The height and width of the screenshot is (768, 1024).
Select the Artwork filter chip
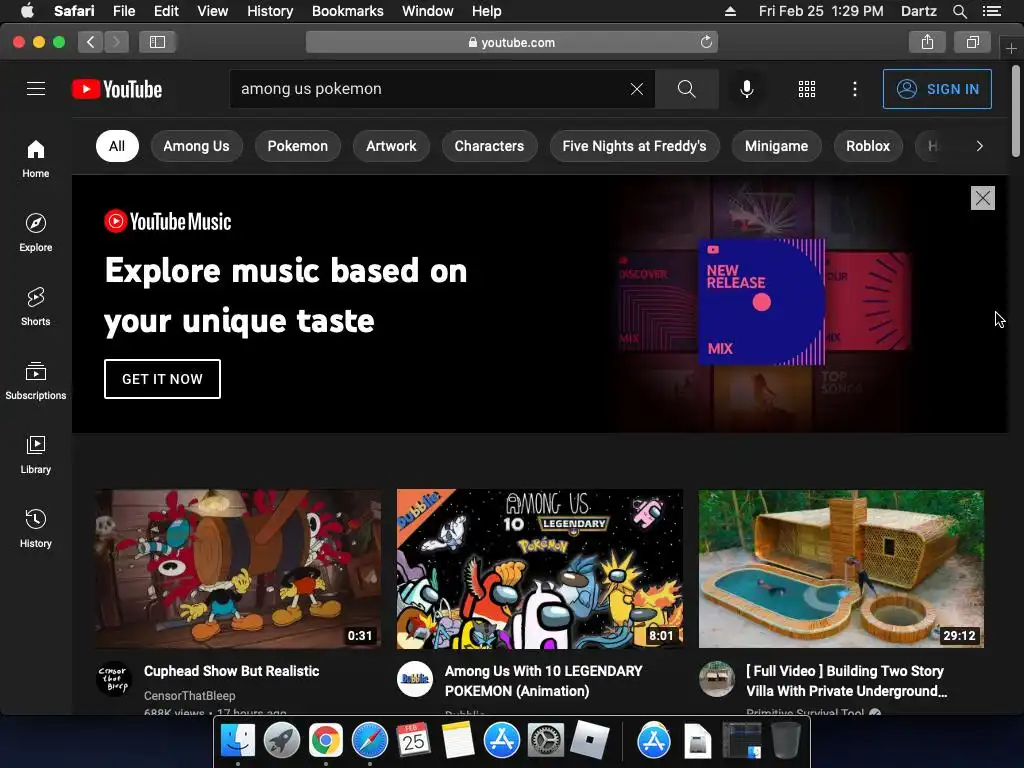click(x=391, y=146)
